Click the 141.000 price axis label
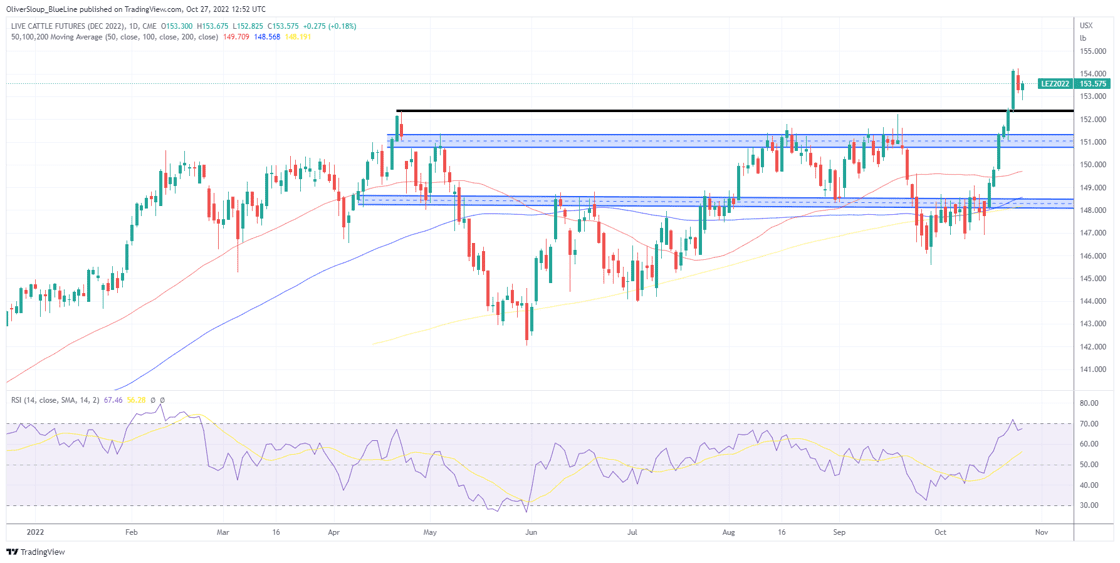Image resolution: width=1120 pixels, height=563 pixels. [x=1093, y=370]
